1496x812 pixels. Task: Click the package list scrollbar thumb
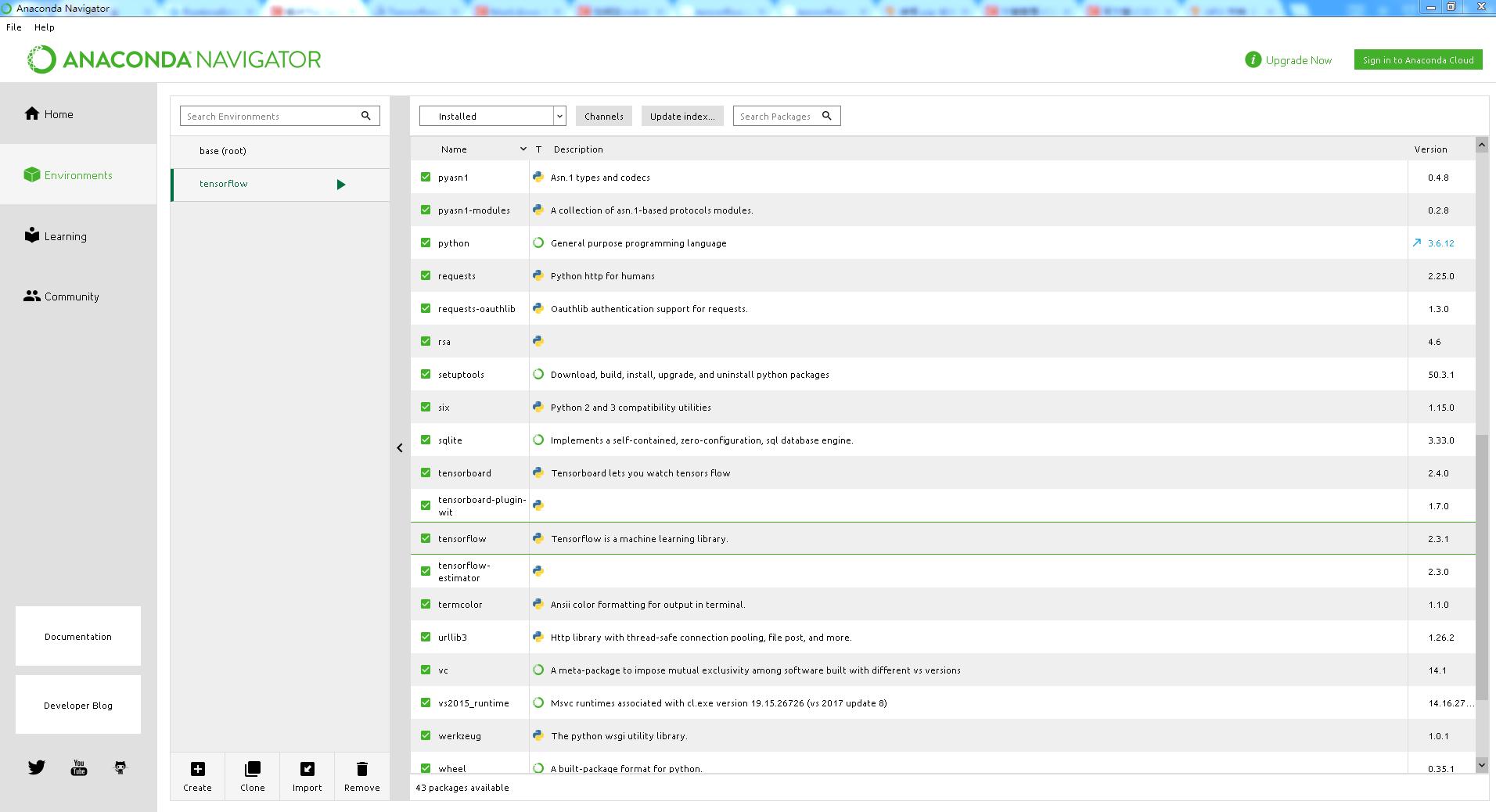pyautogui.click(x=1481, y=568)
